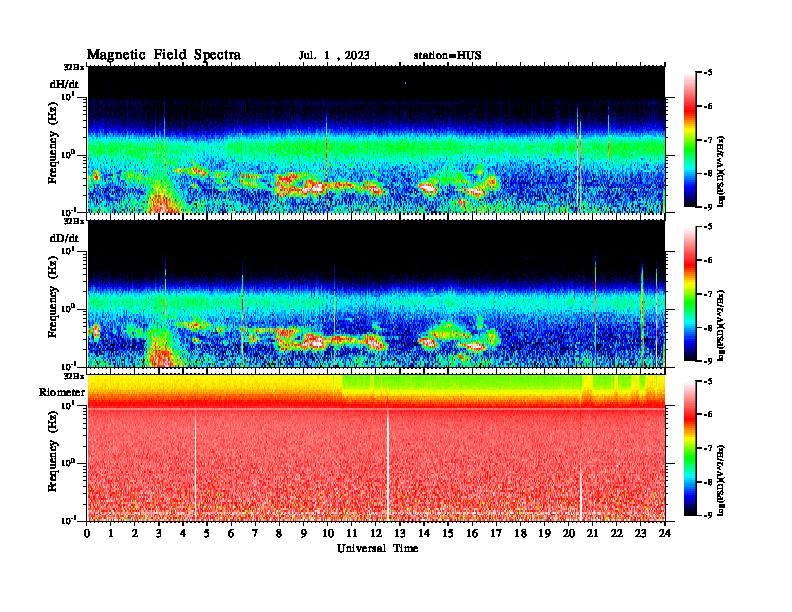The image size is (792, 612).
Task: Click hour "22" on the Universal Time axis
Action: click(x=616, y=533)
